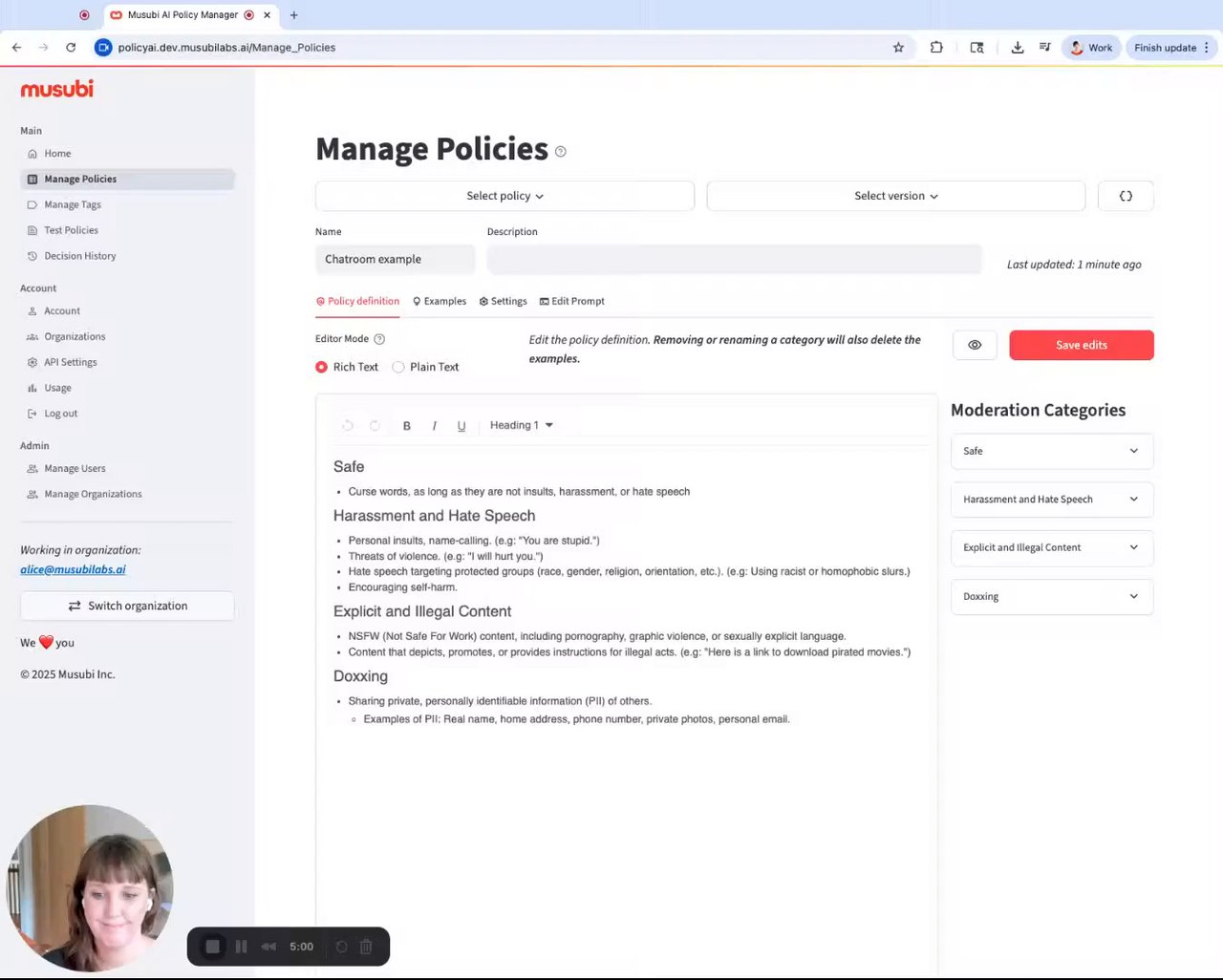
Task: Expand the Doxxing moderation category
Action: [1052, 596]
